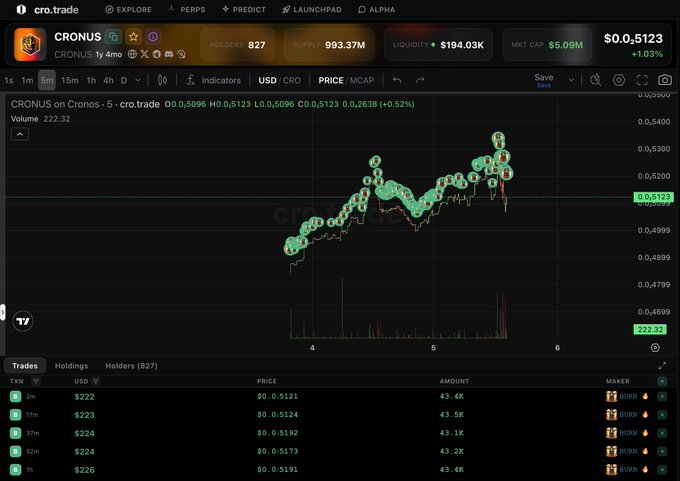The height and width of the screenshot is (481, 680).
Task: Switch chart to 4h timeframe
Action: pyautogui.click(x=108, y=81)
